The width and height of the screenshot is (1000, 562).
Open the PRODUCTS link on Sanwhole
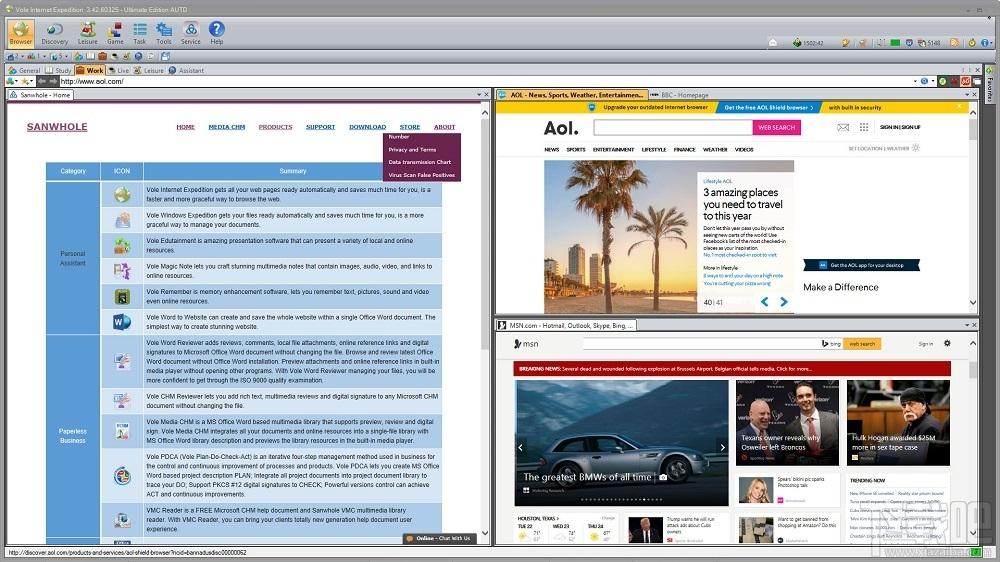click(x=276, y=127)
